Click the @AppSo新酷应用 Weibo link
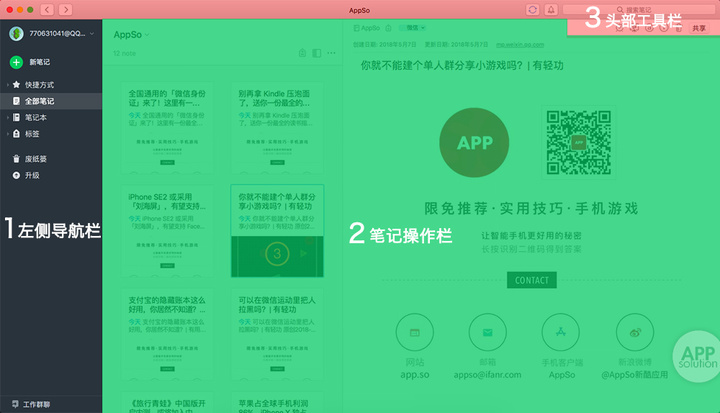The image size is (720, 413). (x=635, y=374)
